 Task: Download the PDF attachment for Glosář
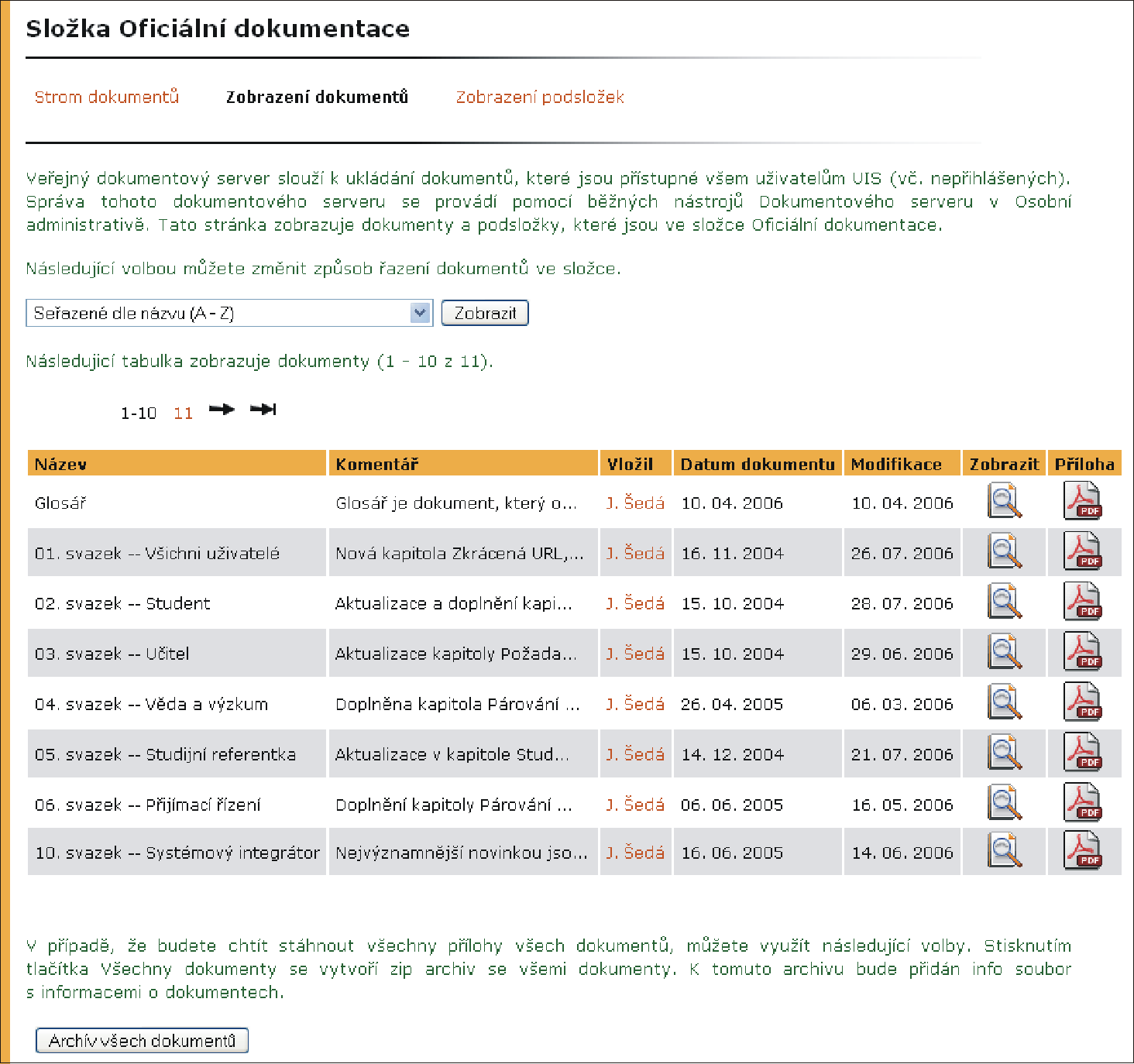coord(1083,501)
